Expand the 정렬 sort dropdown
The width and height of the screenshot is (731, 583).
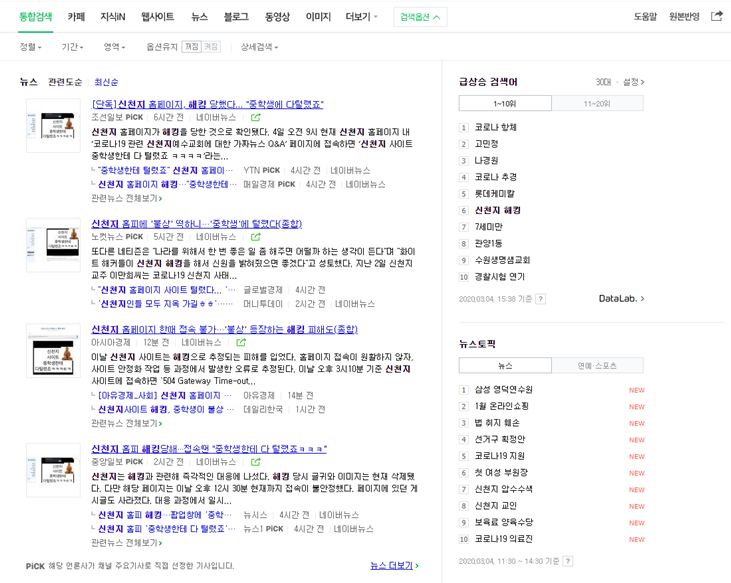(30, 47)
